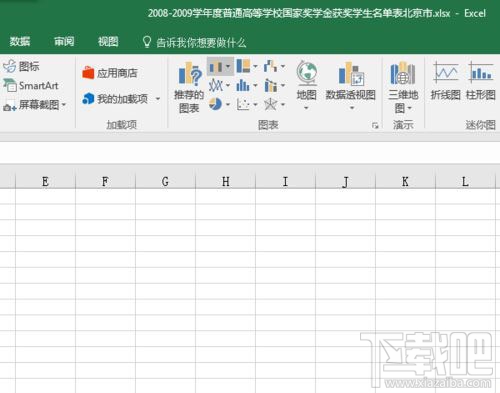The image size is (500, 393).
Task: Select column G header
Action: [x=165, y=182]
